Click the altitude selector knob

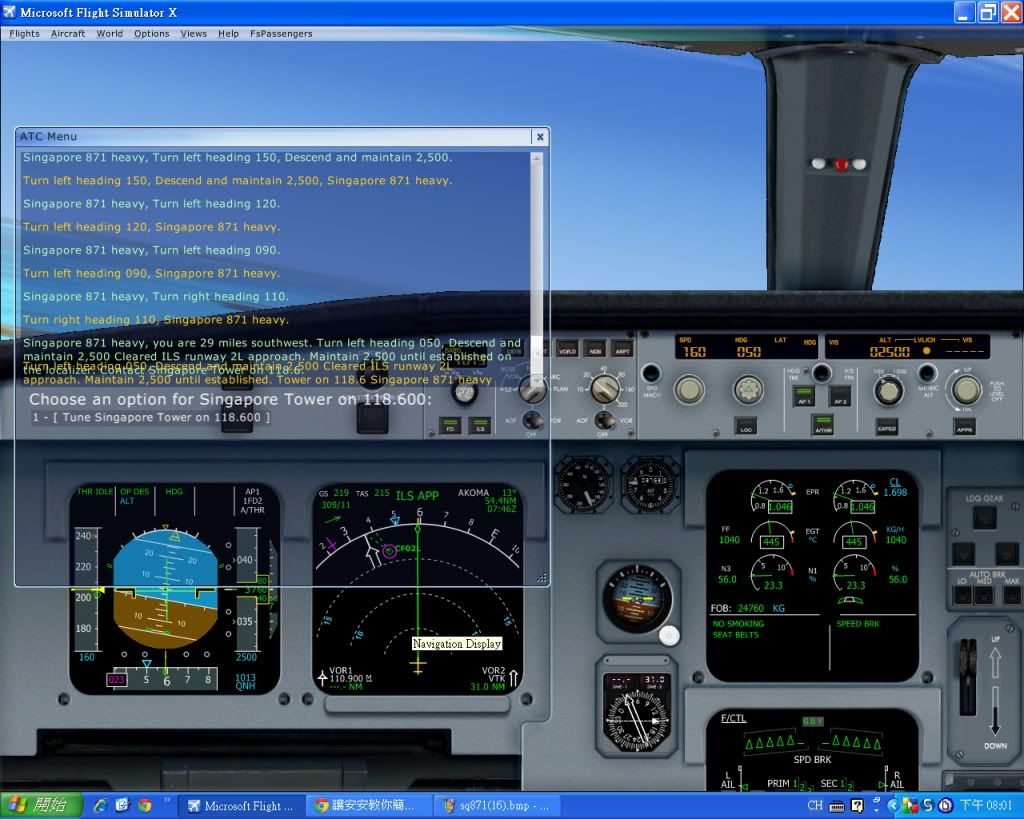click(888, 391)
